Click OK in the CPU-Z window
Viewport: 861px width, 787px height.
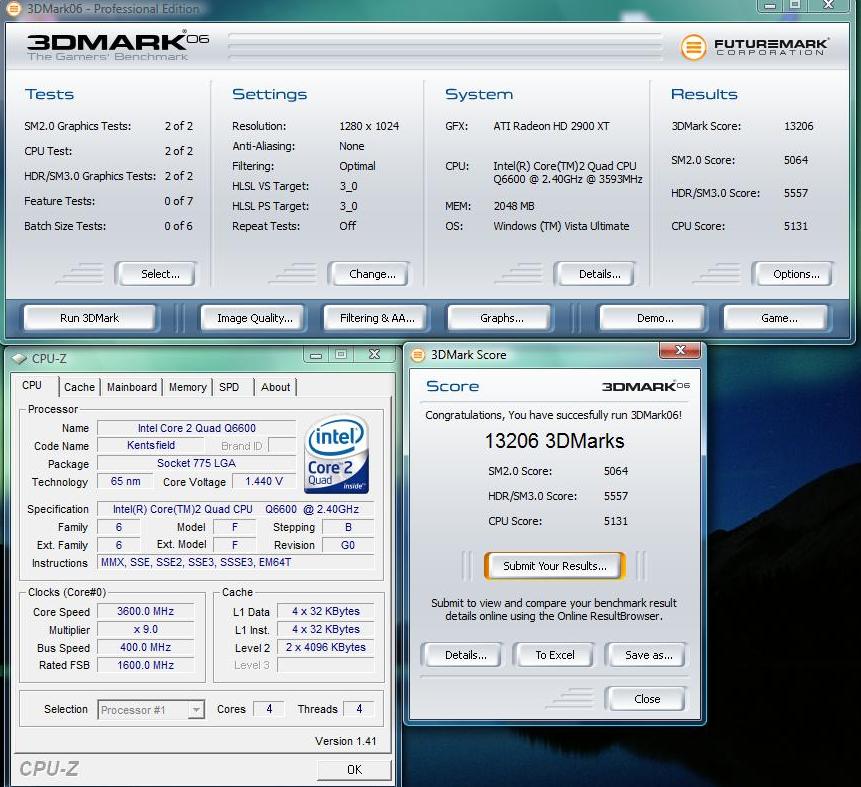pyautogui.click(x=354, y=769)
